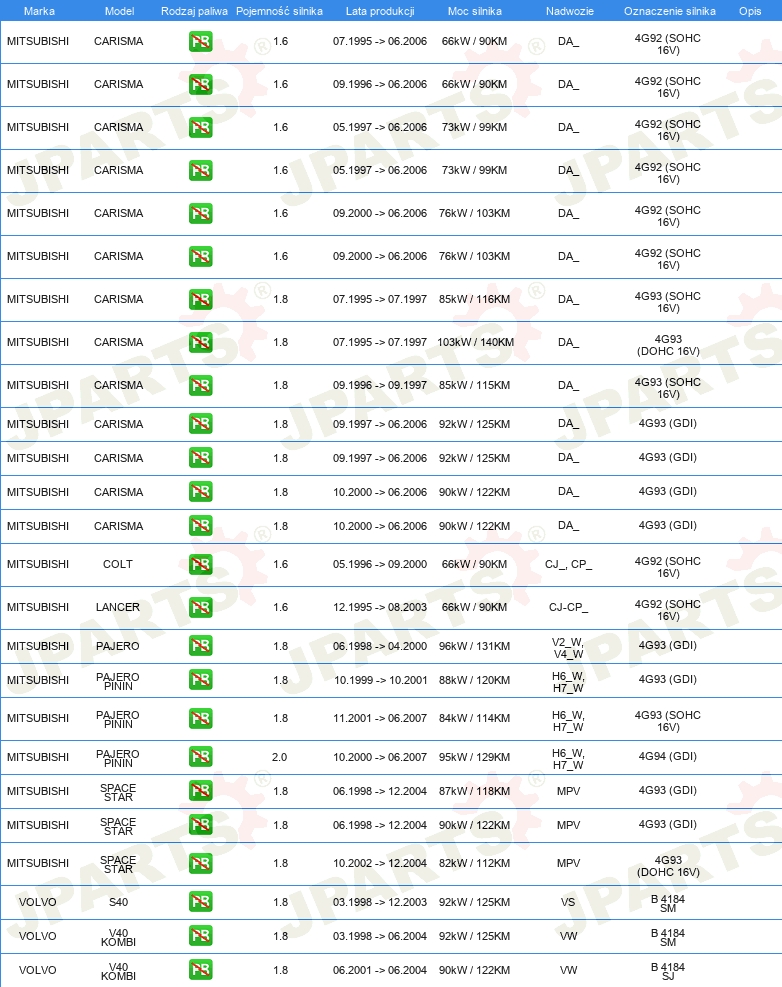
Task: Select the VOLVO cell in the S40 row
Action: tap(38, 902)
